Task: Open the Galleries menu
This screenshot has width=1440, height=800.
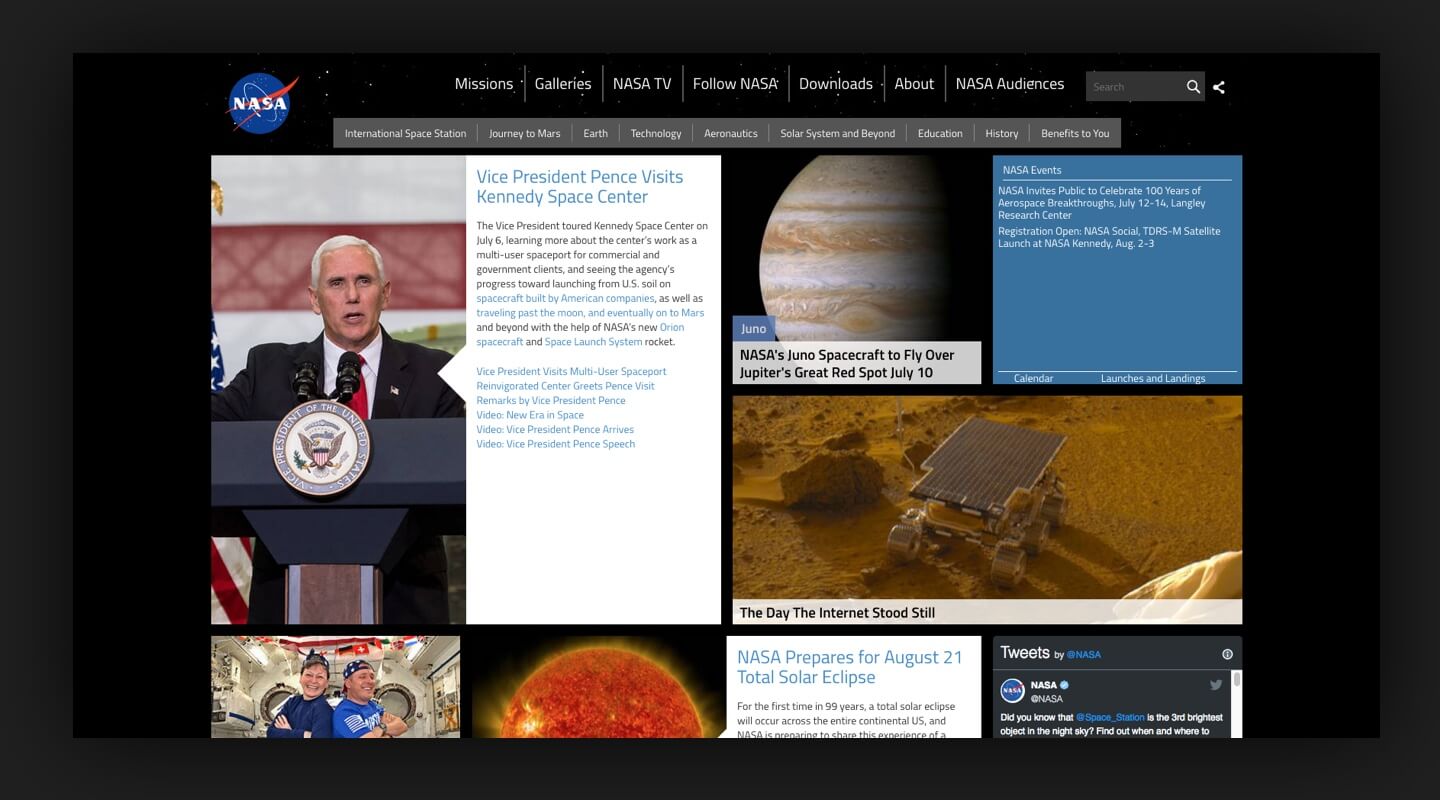Action: [563, 84]
